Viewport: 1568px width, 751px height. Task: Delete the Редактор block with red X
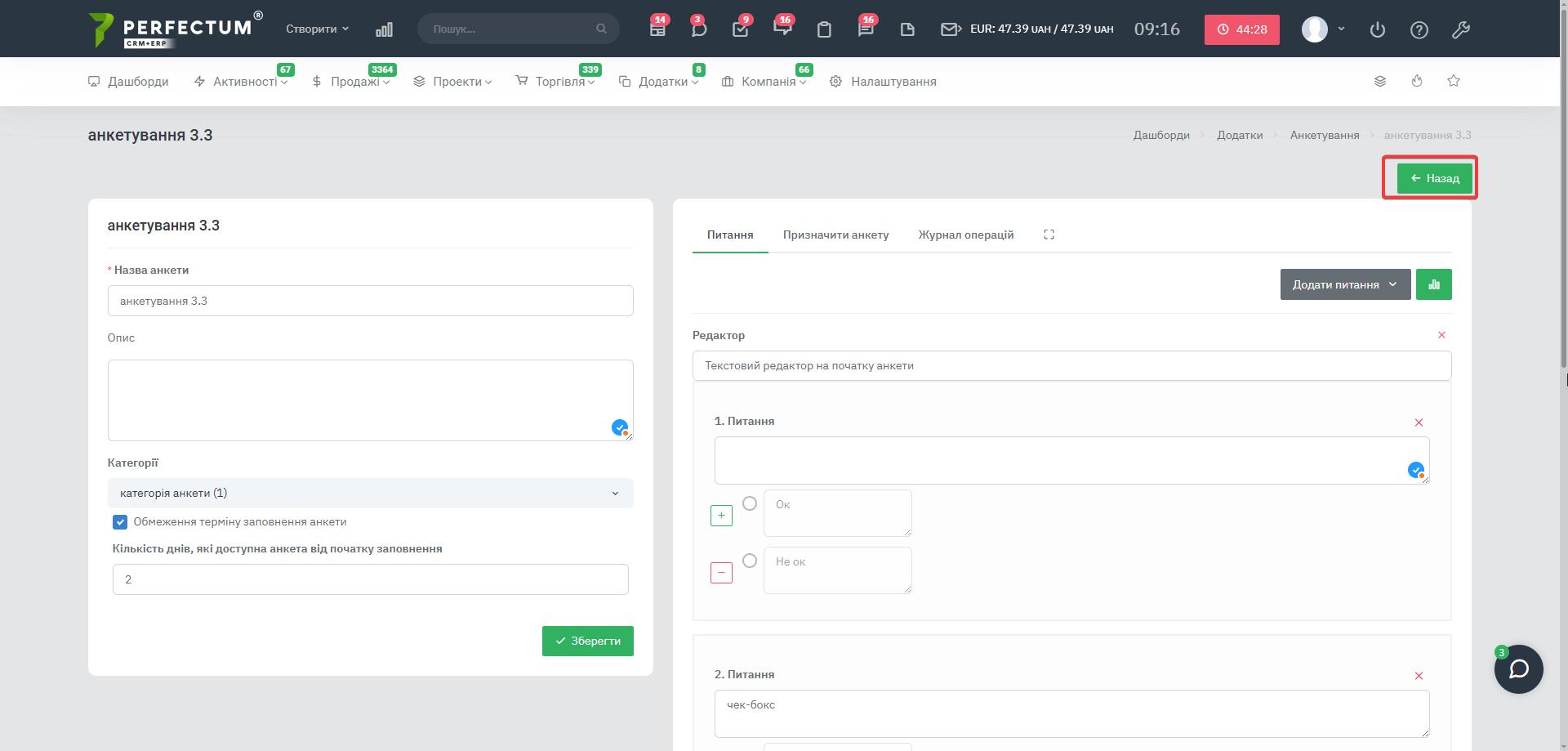[1441, 335]
